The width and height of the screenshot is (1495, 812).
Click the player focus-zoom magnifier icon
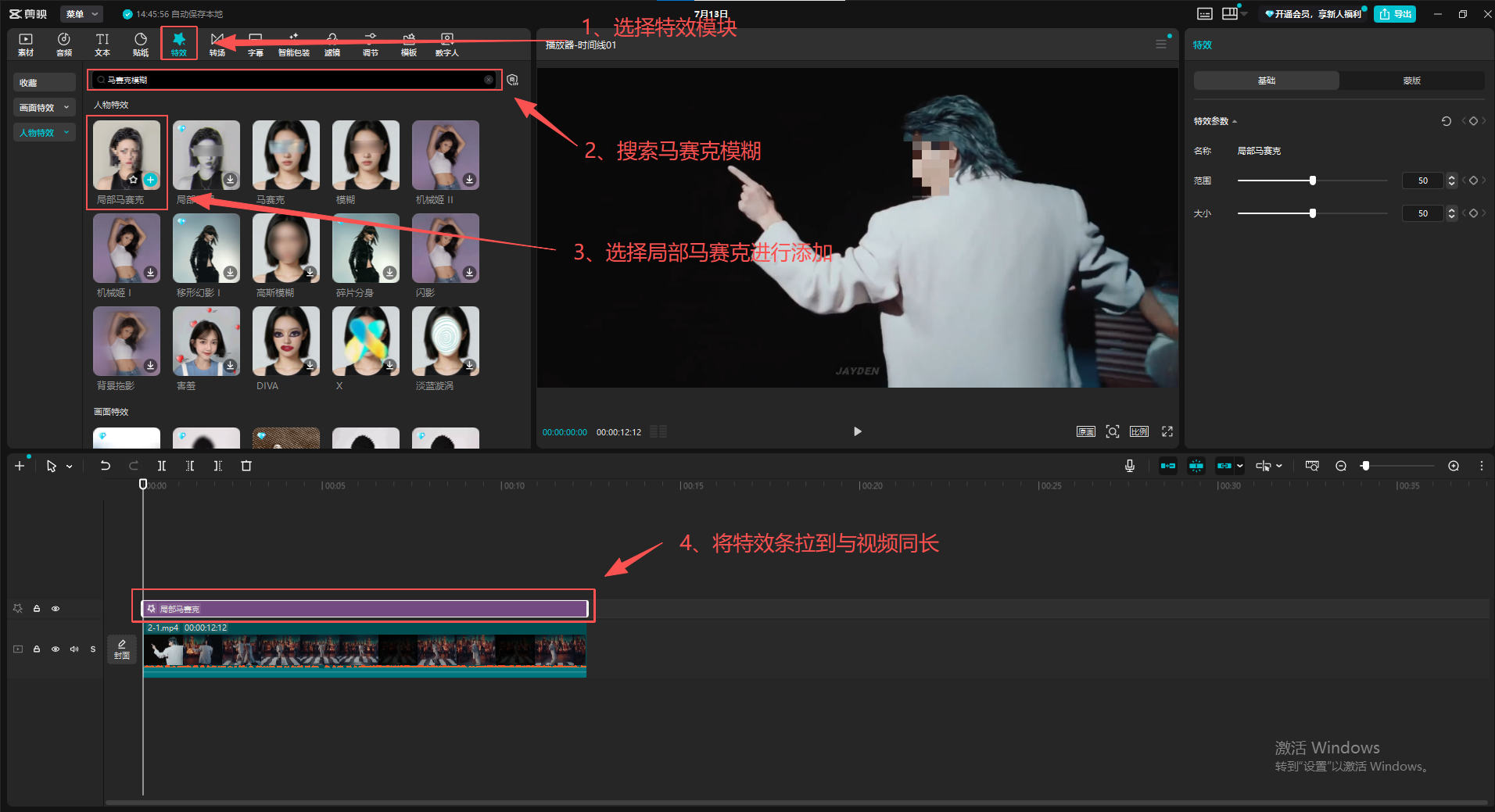(1113, 431)
